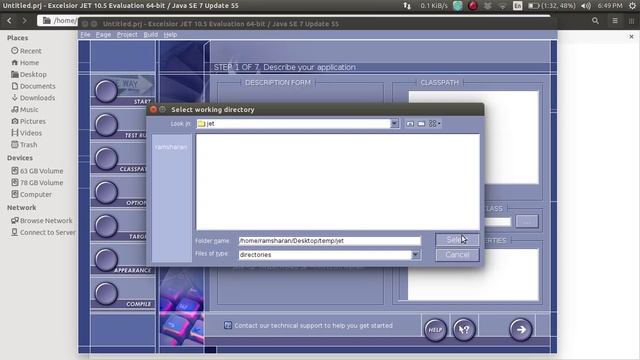Viewport: 640px width, 360px height.
Task: Open the Build menu
Action: click(x=151, y=35)
